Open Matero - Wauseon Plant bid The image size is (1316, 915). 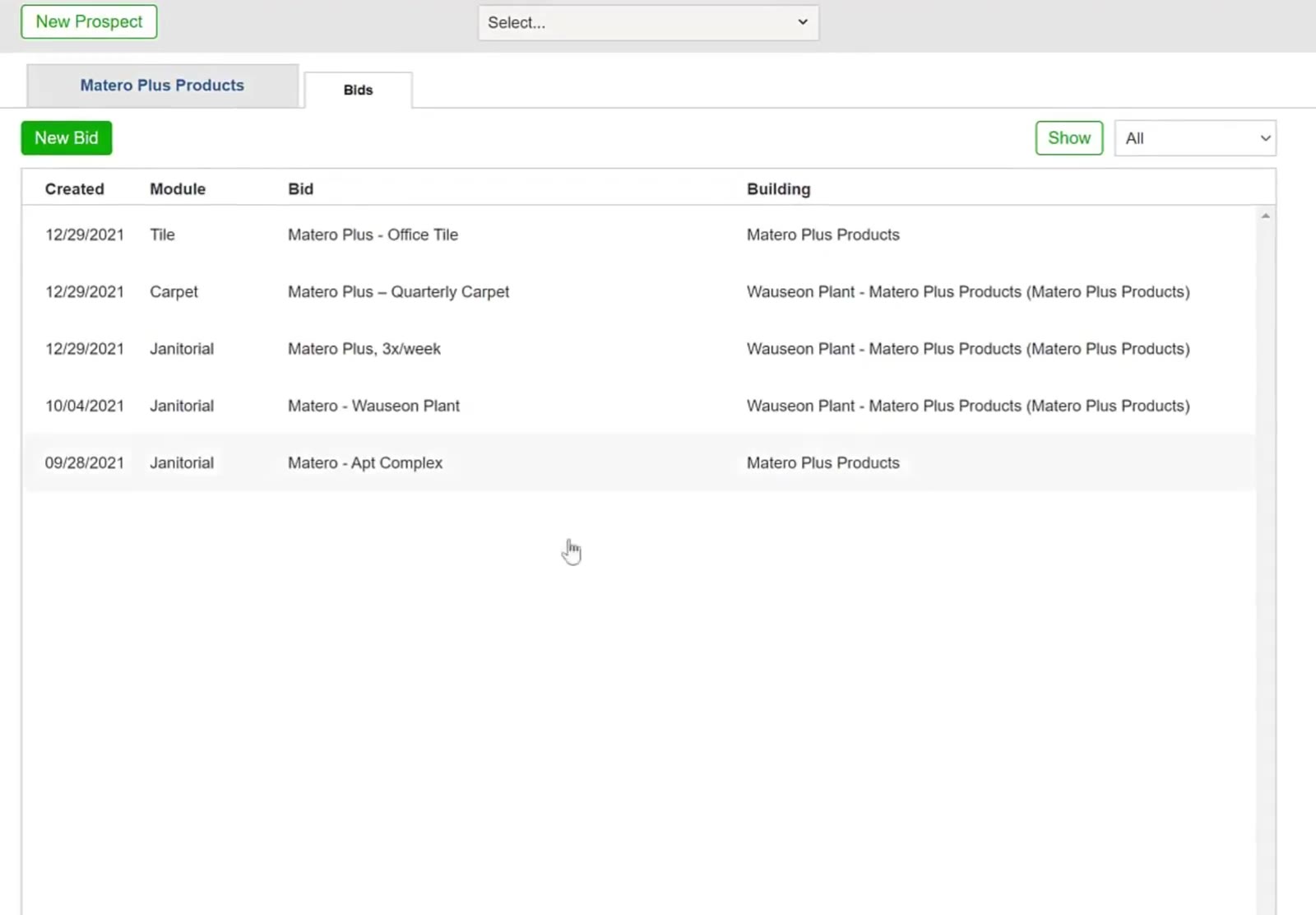click(x=373, y=406)
